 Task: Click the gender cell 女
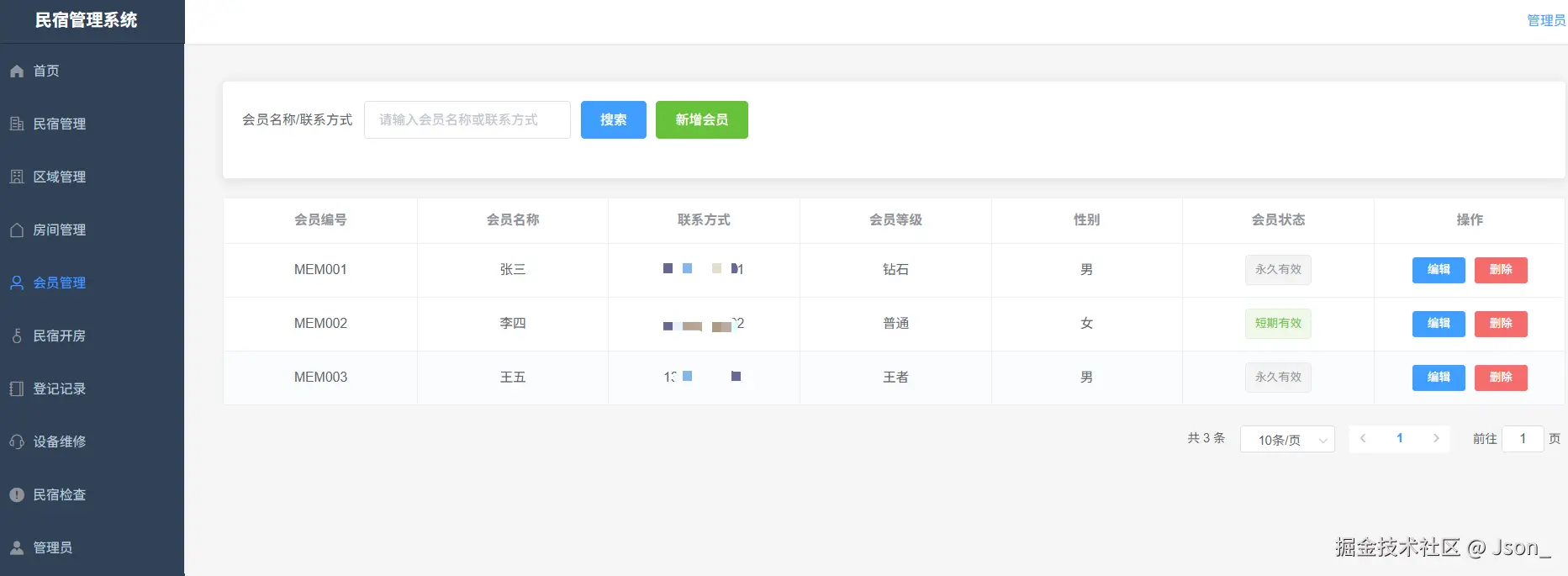click(1087, 324)
